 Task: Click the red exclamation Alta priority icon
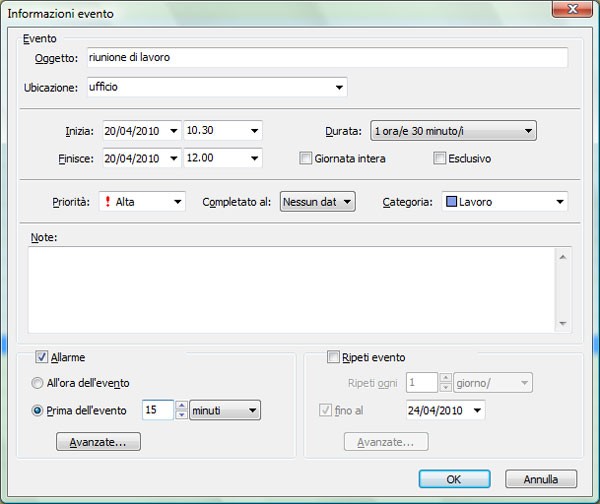click(107, 202)
